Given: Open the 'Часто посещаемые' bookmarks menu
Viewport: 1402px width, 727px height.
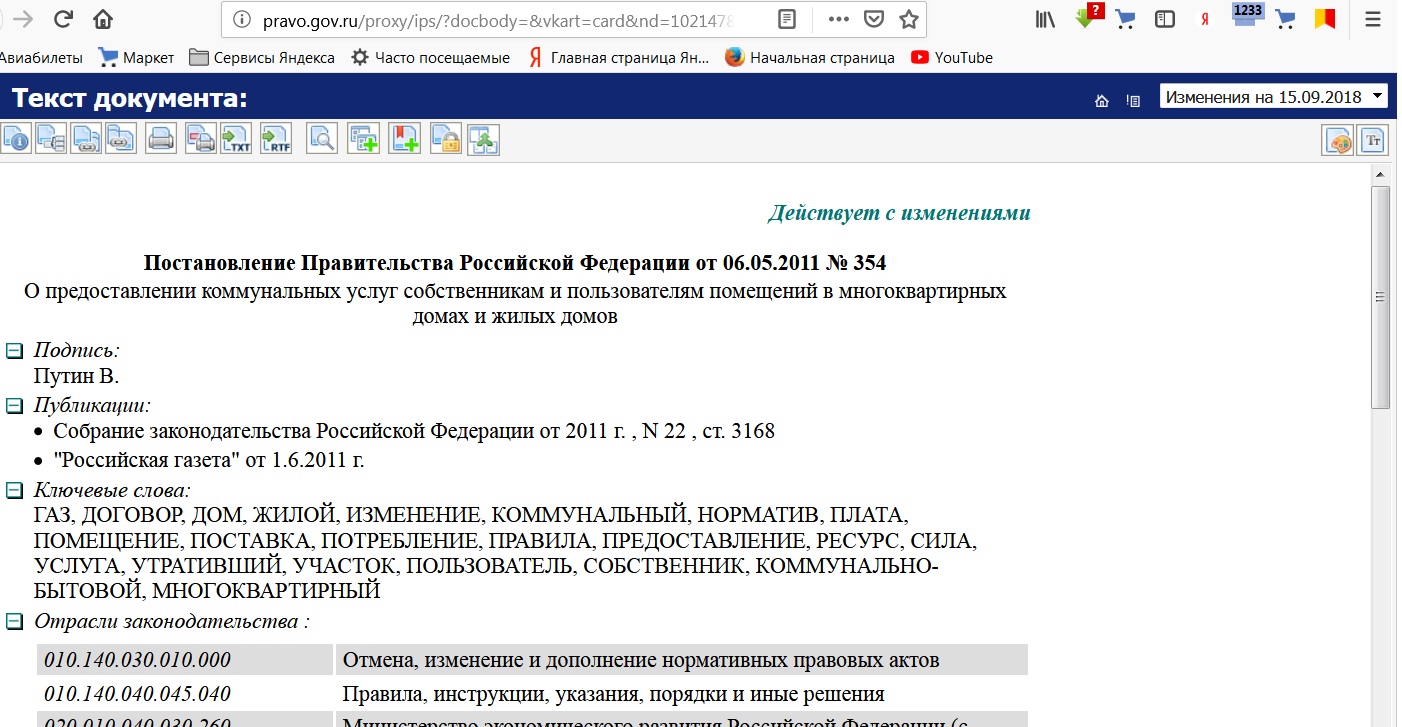Looking at the screenshot, I should pos(430,58).
